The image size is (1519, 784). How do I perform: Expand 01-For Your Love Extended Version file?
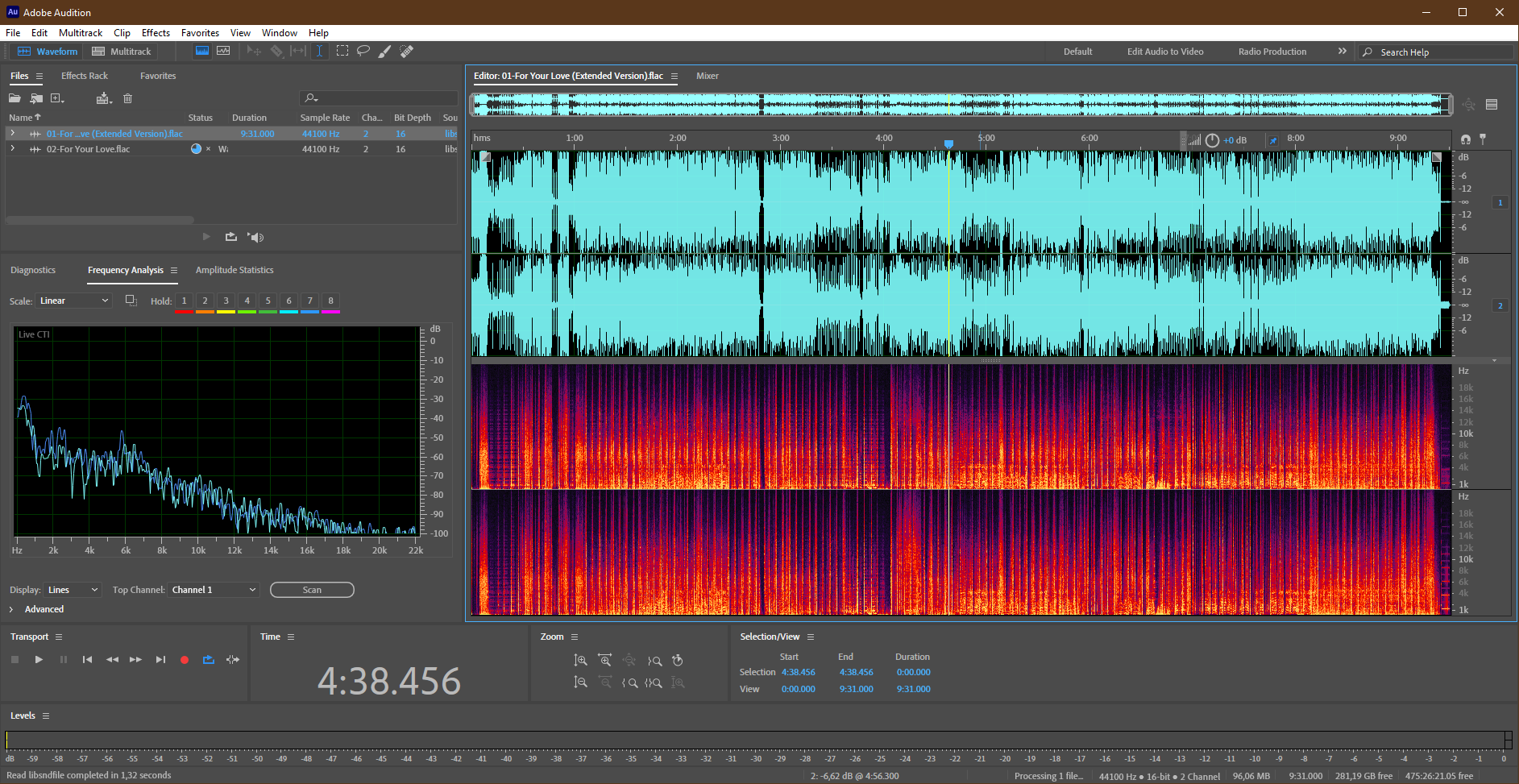[12, 133]
